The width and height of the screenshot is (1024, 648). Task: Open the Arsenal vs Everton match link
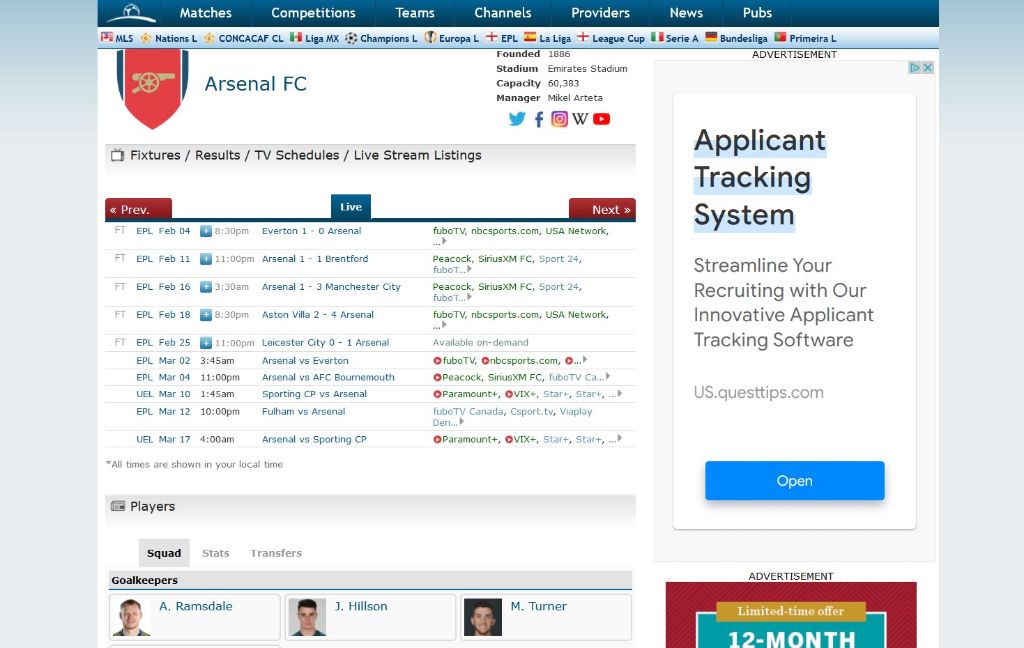pos(305,361)
